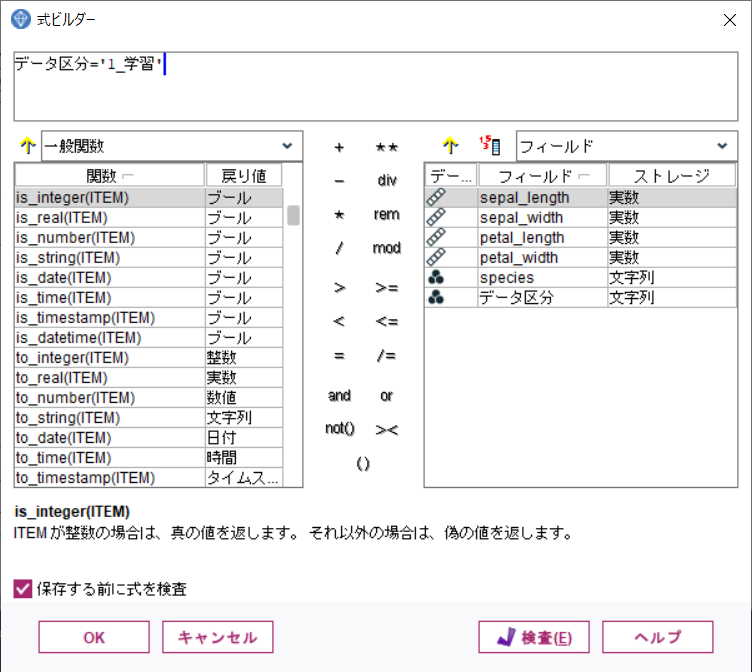This screenshot has height=672, width=752.
Task: Click the continuous-measure icon for sepal_length
Action: (x=436, y=198)
